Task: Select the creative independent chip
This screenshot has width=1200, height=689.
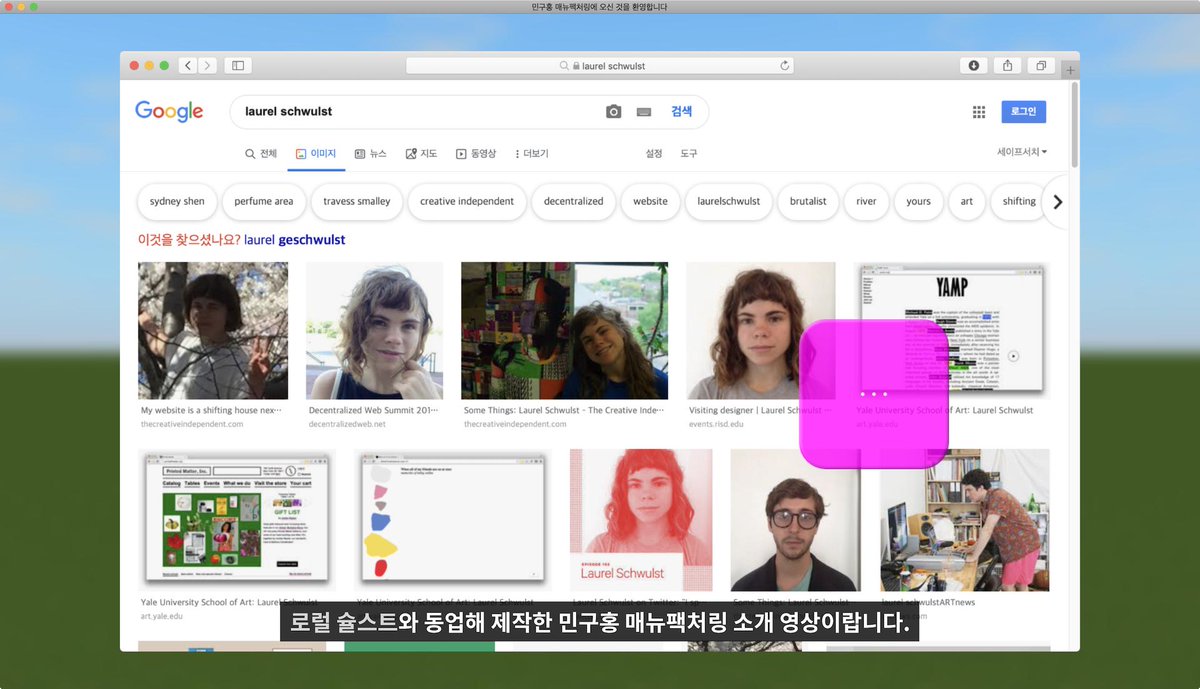Action: [467, 201]
